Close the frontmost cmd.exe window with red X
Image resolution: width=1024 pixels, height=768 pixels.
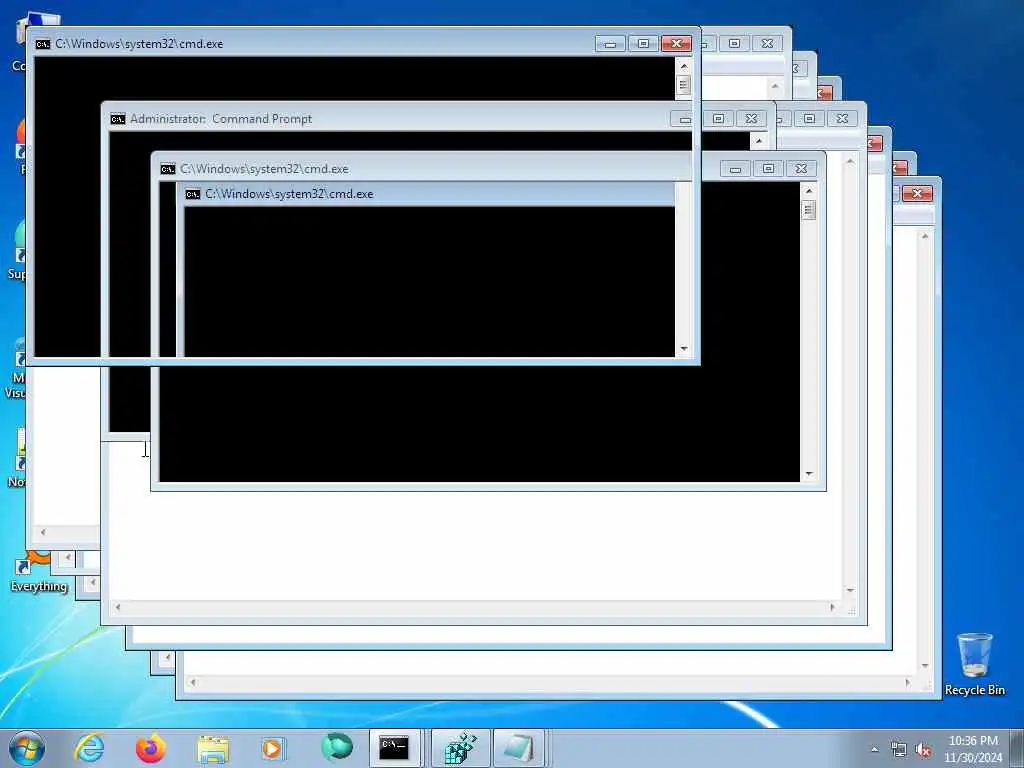tap(677, 44)
